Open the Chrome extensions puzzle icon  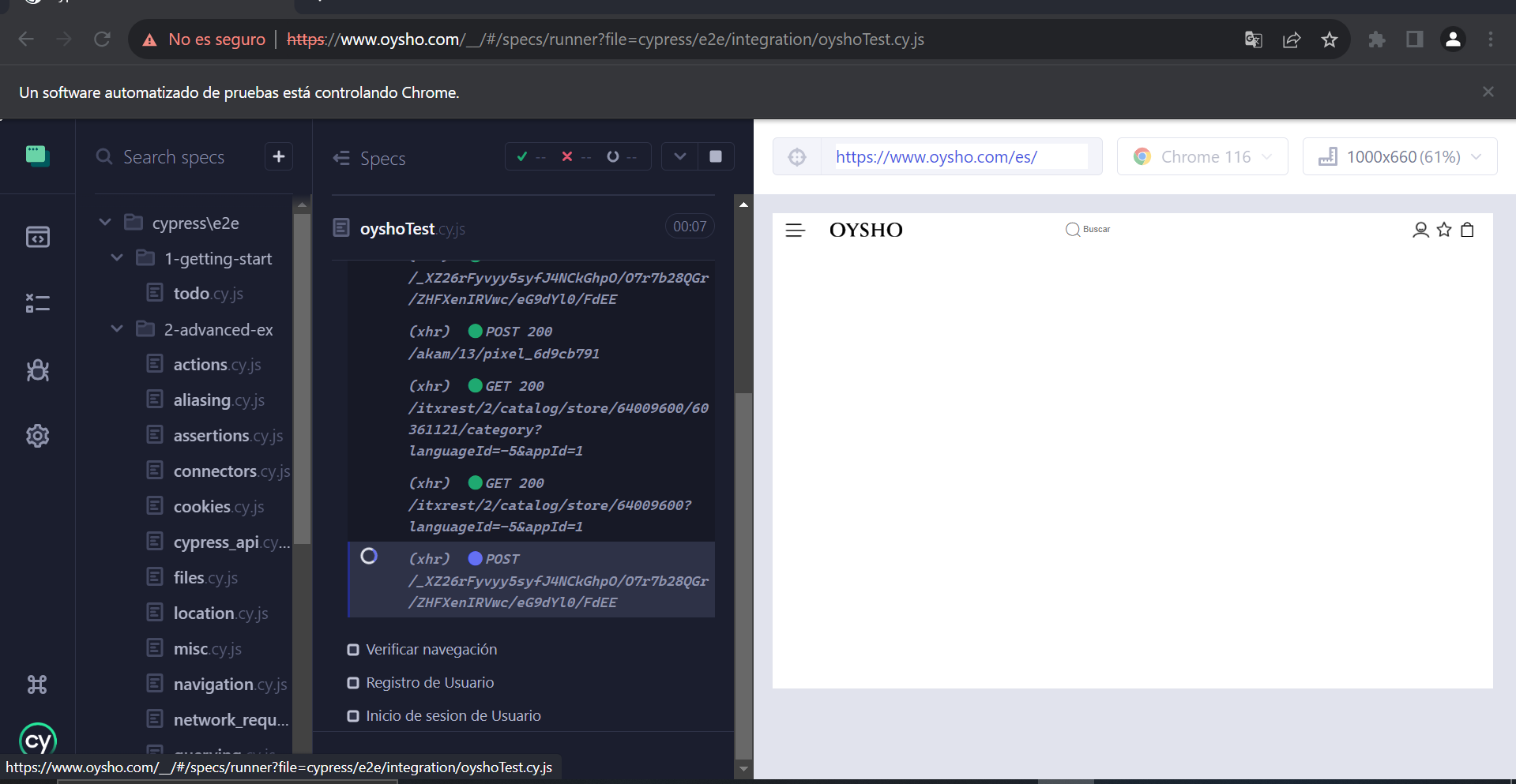click(x=1377, y=39)
